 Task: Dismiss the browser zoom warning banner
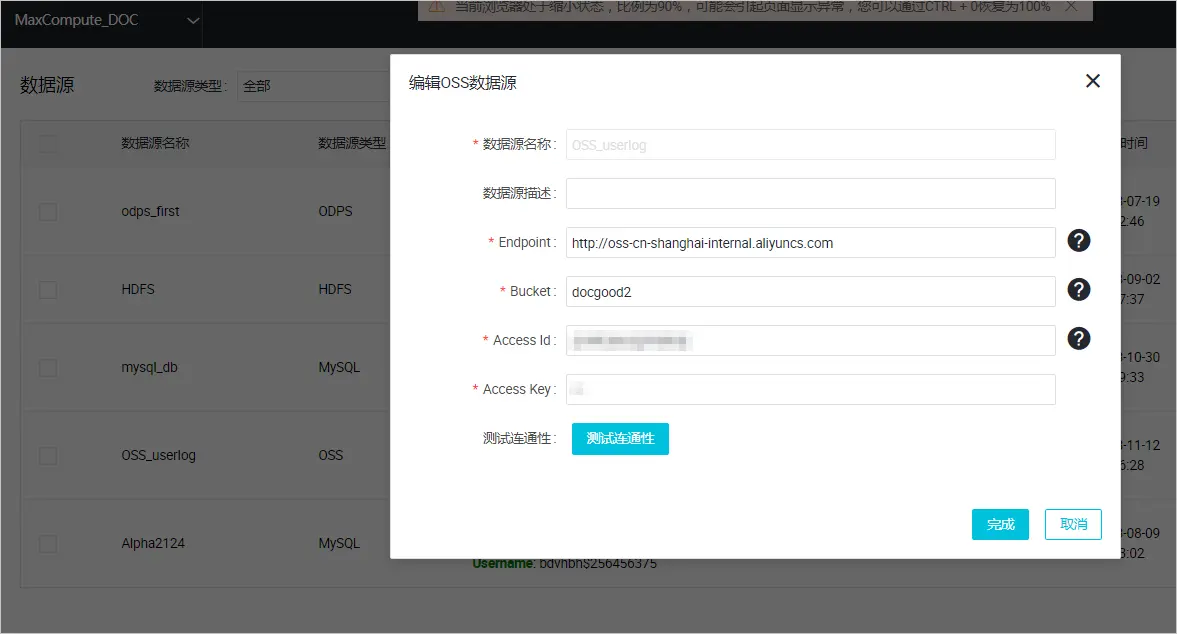pos(1071,7)
